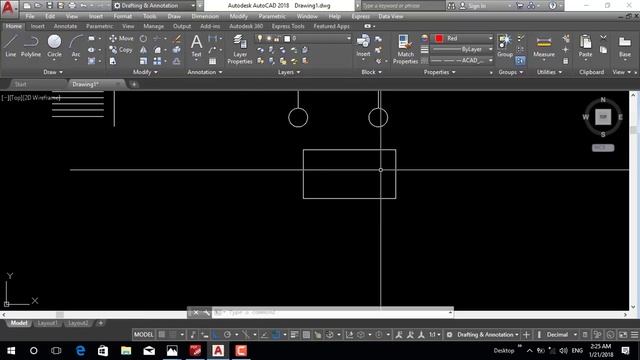Expand the Annotation panel
The height and width of the screenshot is (360, 640).
(205, 72)
